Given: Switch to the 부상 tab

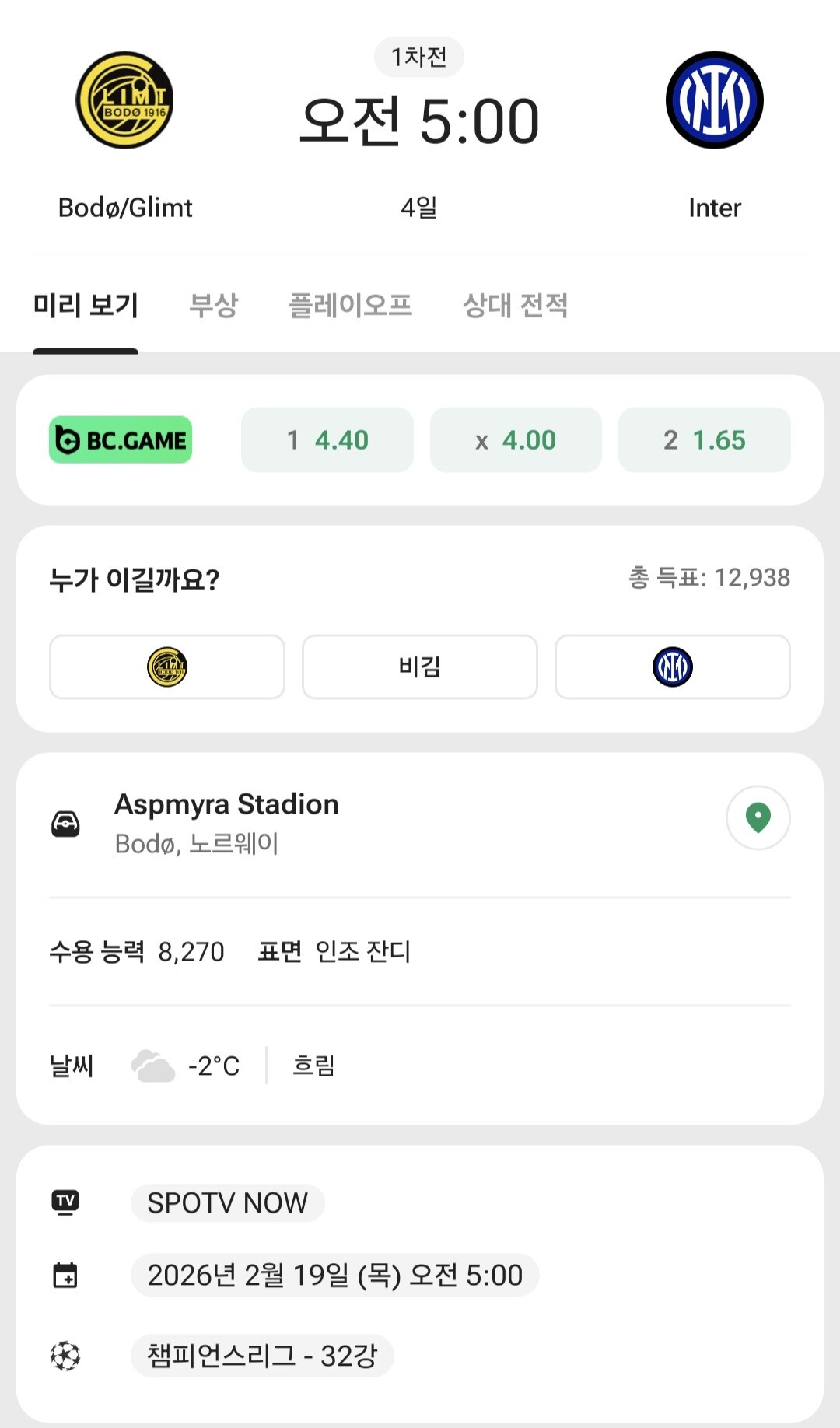Looking at the screenshot, I should tap(213, 306).
